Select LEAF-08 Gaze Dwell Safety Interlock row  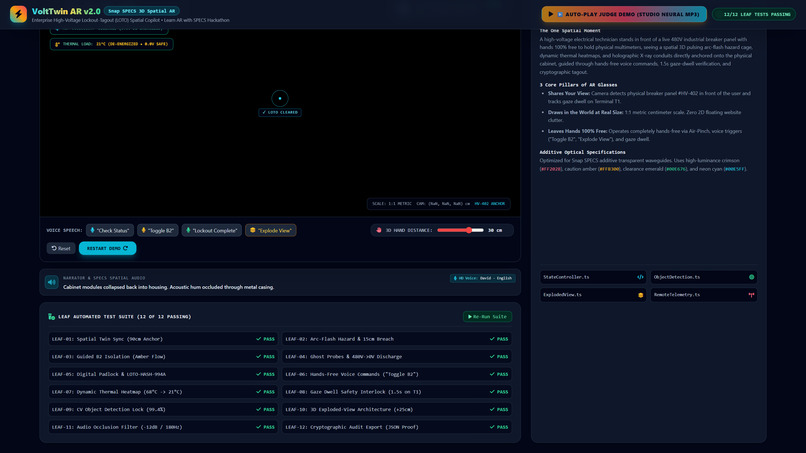(x=396, y=392)
